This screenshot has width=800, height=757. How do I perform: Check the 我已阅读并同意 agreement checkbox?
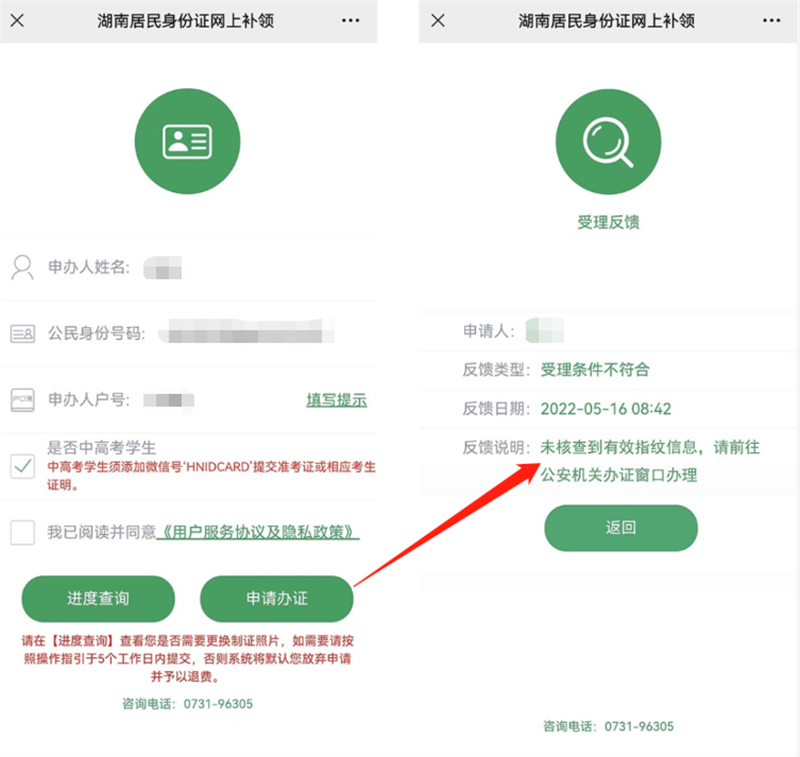pos(23,533)
